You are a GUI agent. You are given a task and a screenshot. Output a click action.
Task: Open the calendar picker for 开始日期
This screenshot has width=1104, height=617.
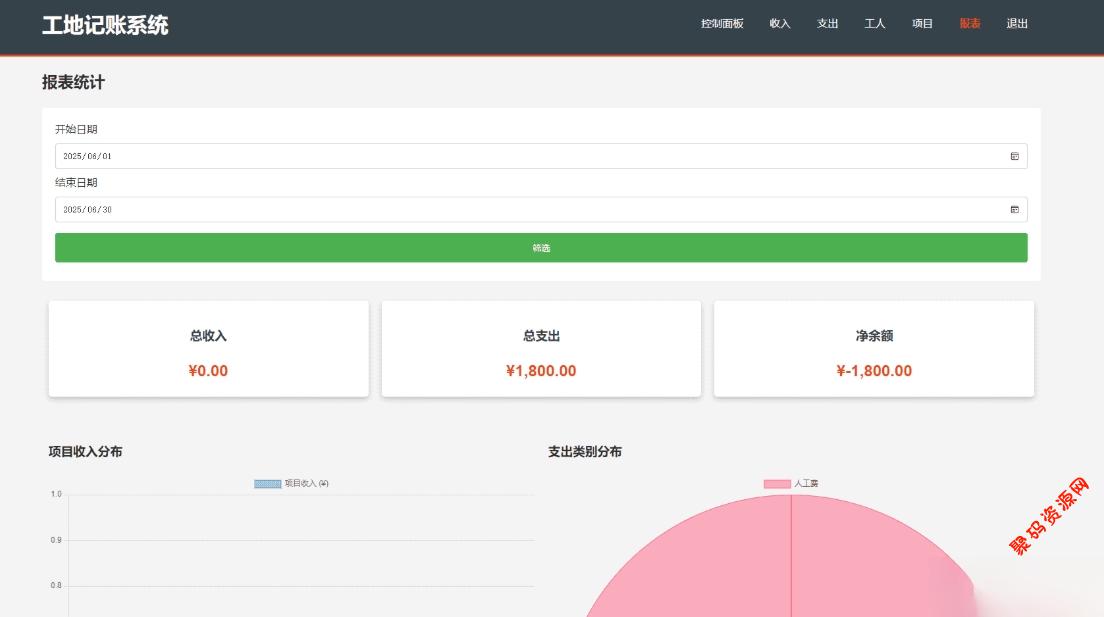coord(1014,156)
